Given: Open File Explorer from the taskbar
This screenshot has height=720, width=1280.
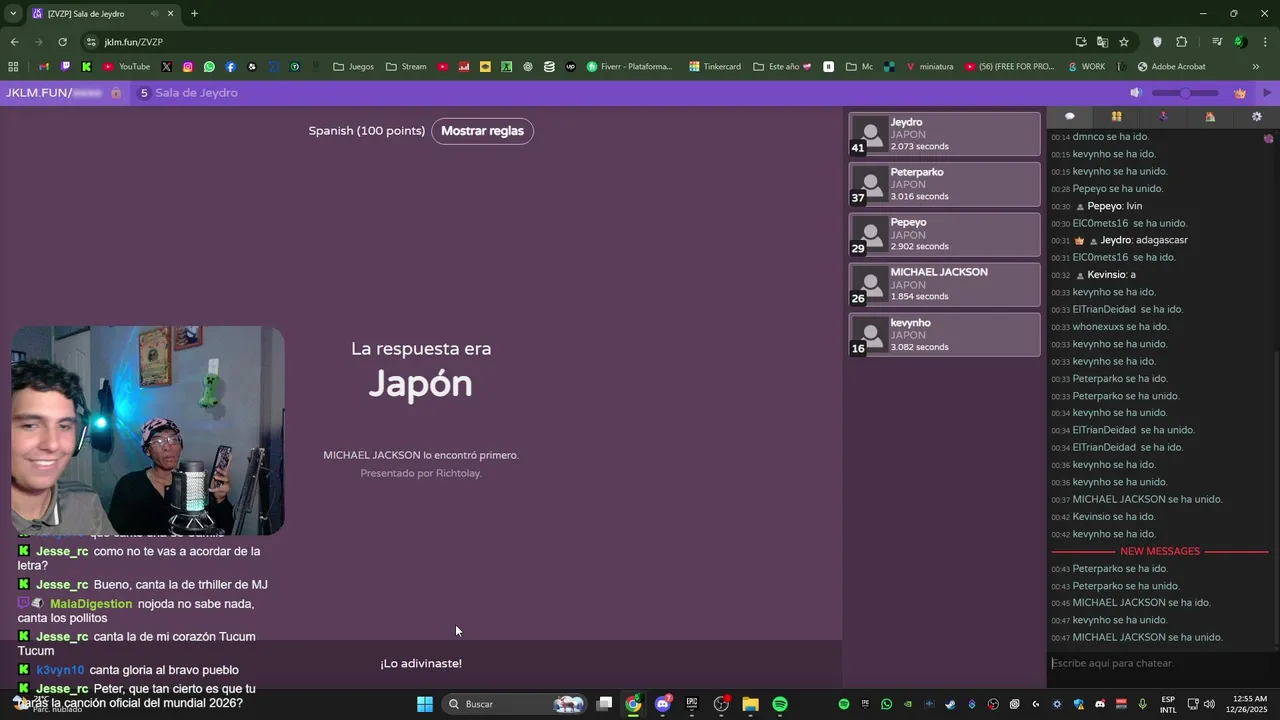Looking at the screenshot, I should (751, 704).
